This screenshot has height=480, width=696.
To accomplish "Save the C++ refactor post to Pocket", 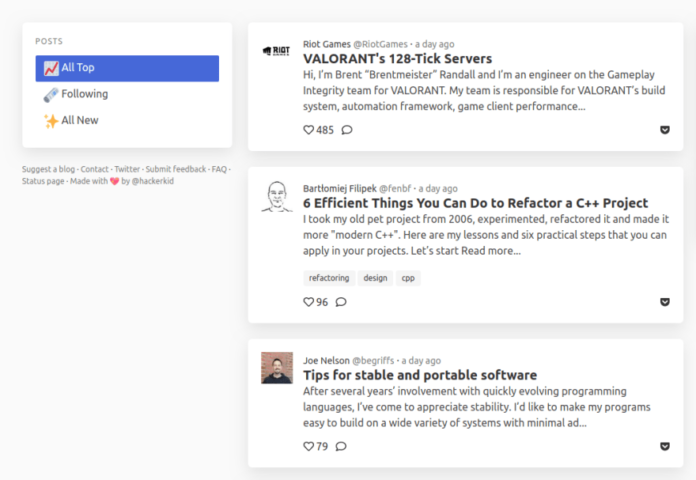I will [x=664, y=302].
